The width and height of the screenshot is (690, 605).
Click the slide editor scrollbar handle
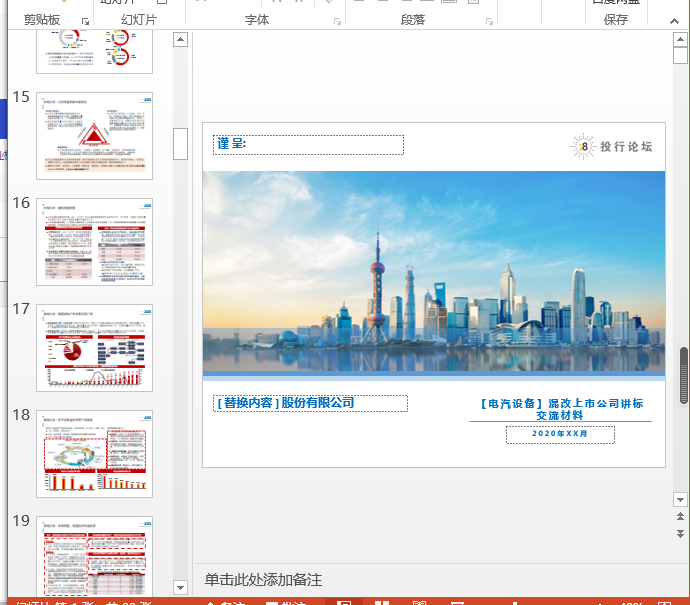[x=680, y=56]
